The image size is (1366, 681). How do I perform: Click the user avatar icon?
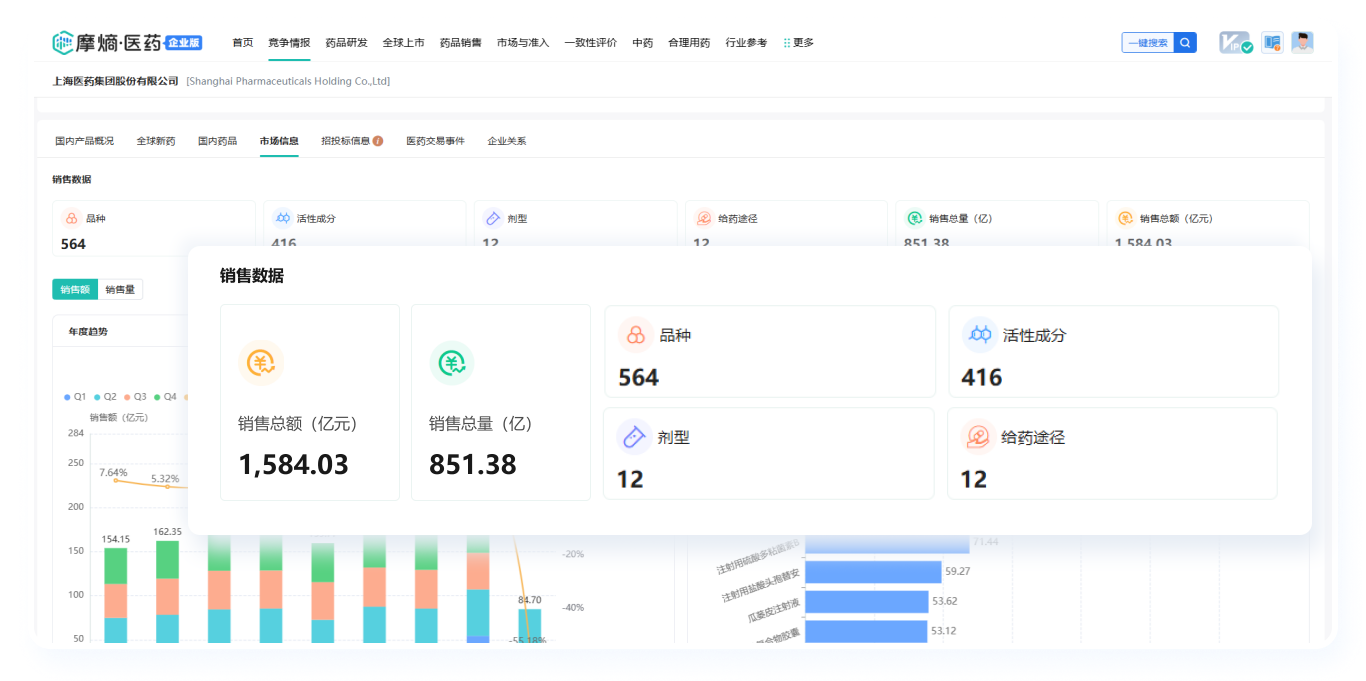tap(1302, 42)
